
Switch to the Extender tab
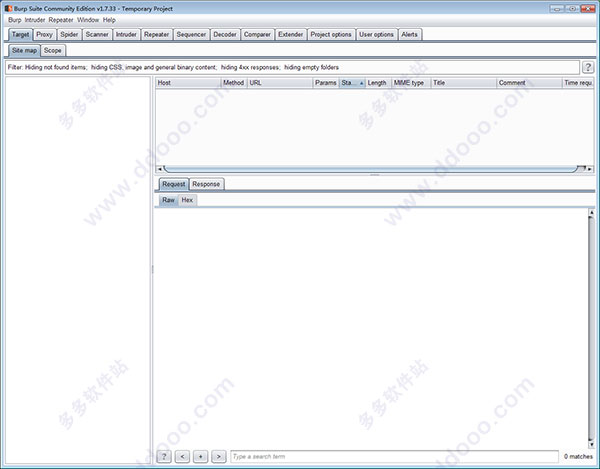click(x=290, y=34)
